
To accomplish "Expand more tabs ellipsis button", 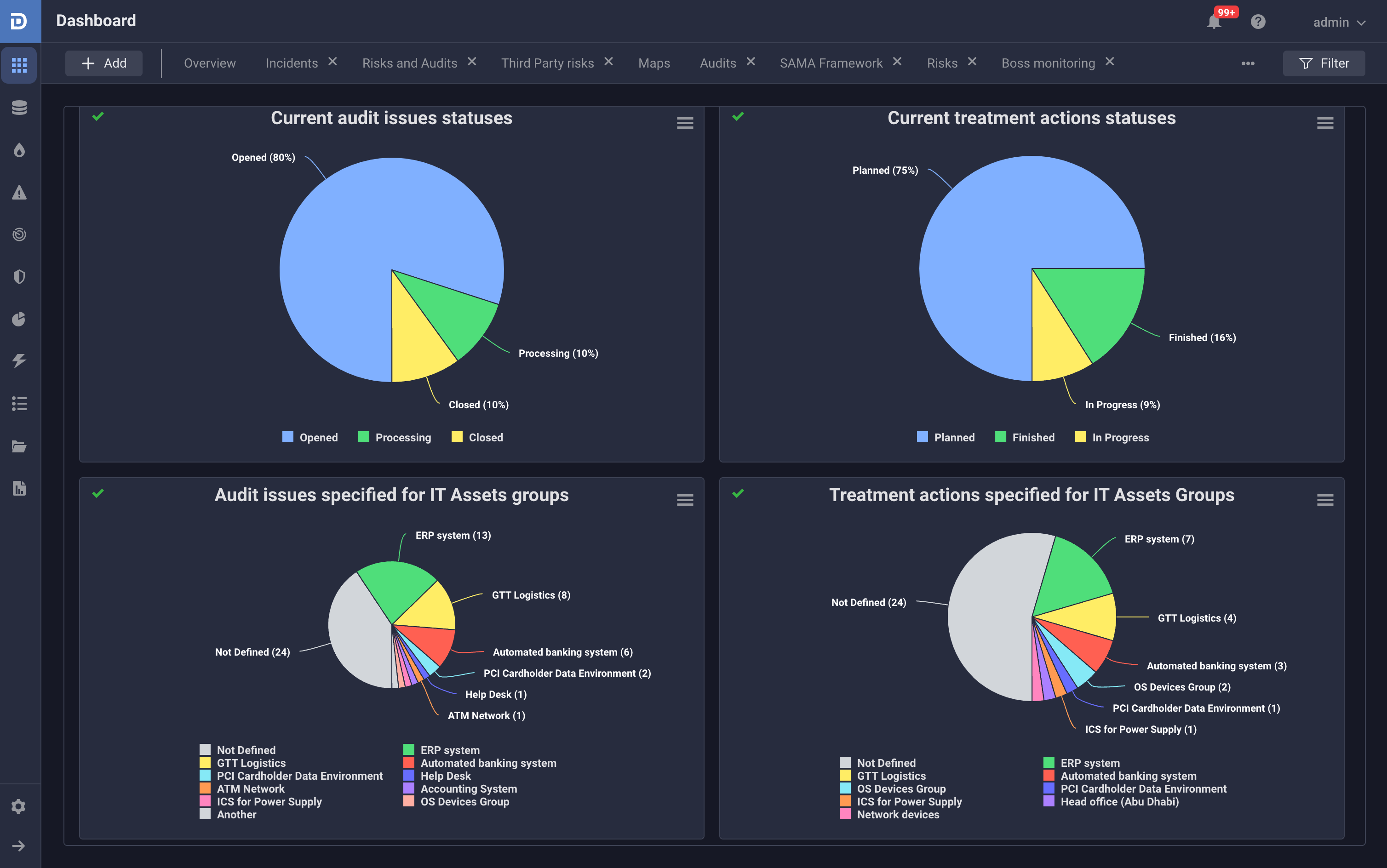I will point(1248,63).
